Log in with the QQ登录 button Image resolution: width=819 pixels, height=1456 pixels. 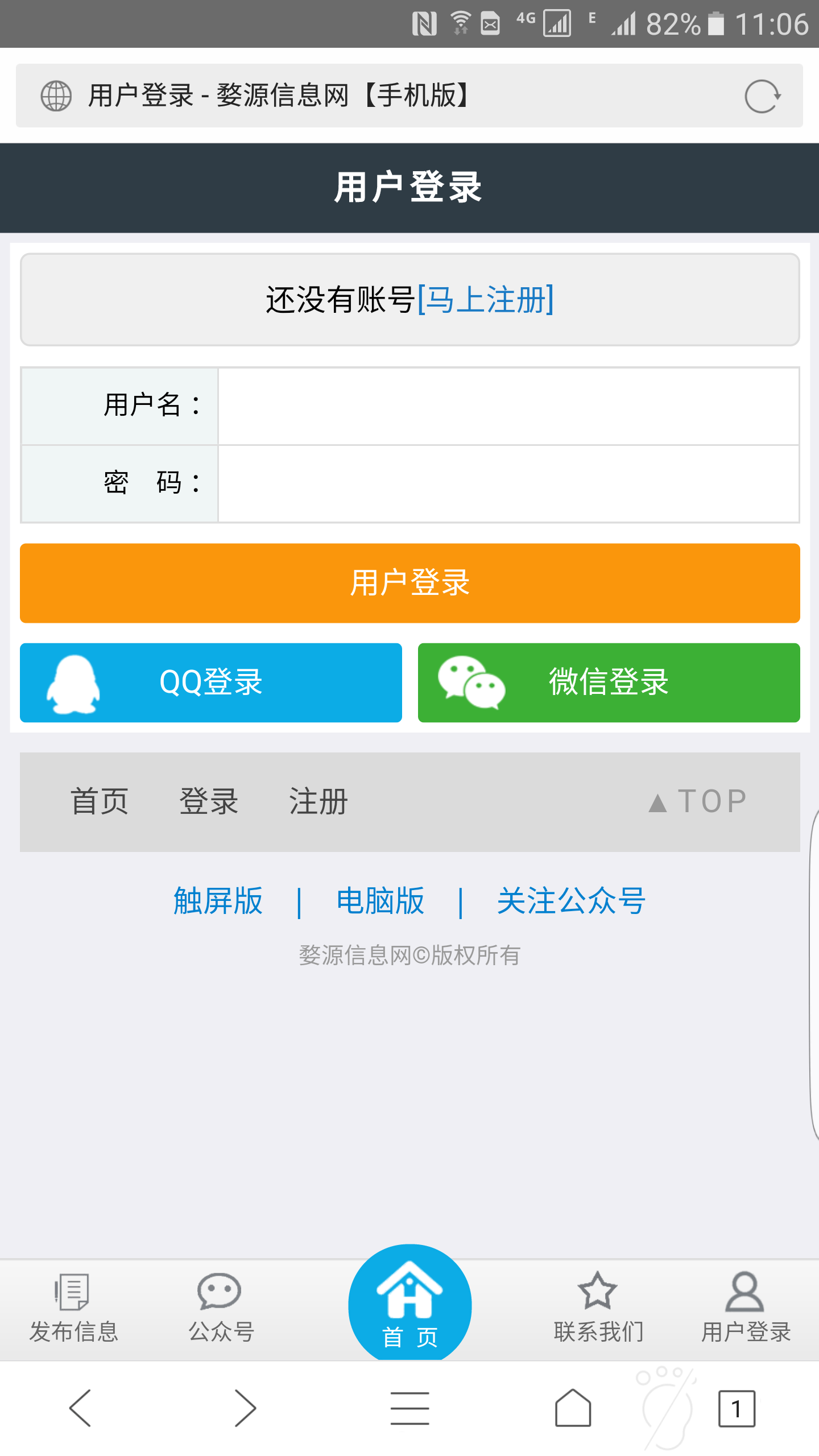pyautogui.click(x=211, y=682)
